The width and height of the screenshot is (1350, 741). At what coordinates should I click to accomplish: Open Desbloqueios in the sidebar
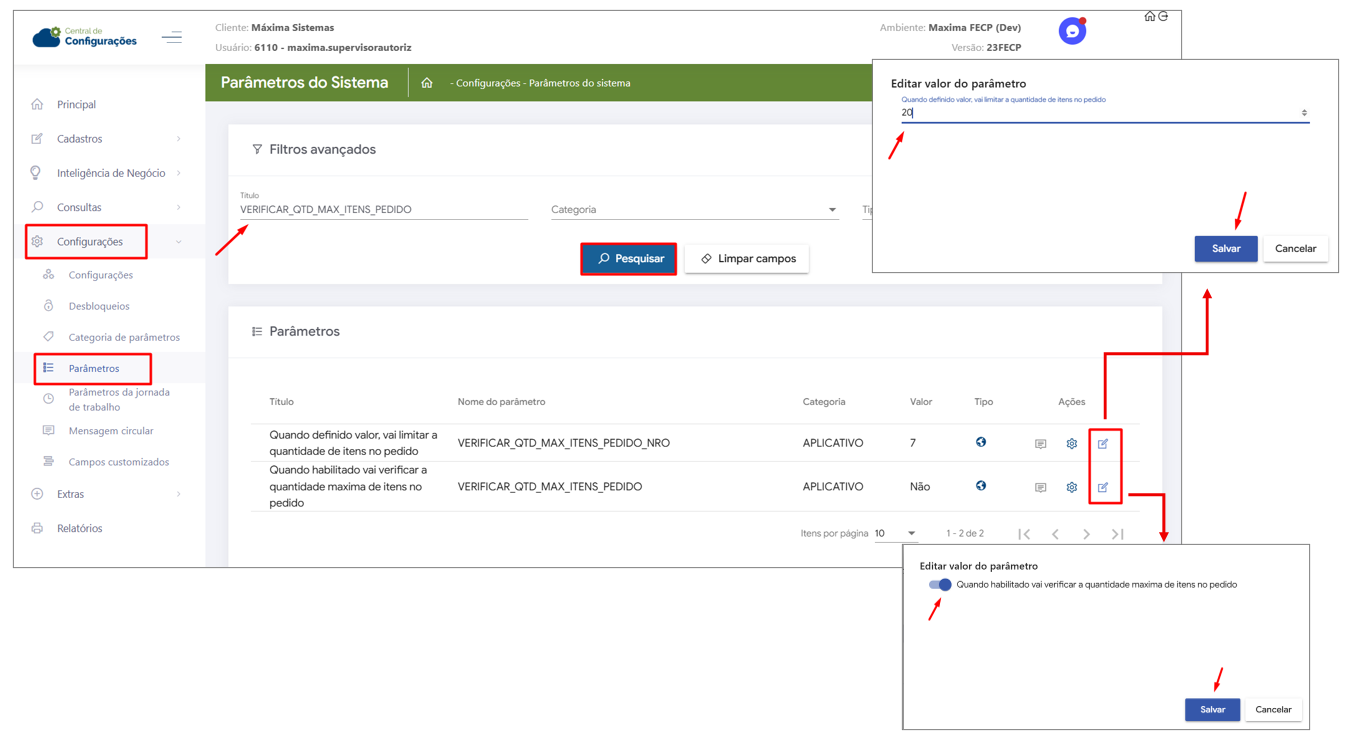(99, 306)
